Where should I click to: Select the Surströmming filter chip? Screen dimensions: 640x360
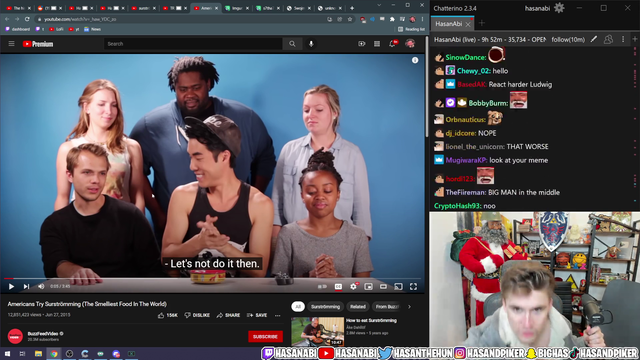(325, 307)
